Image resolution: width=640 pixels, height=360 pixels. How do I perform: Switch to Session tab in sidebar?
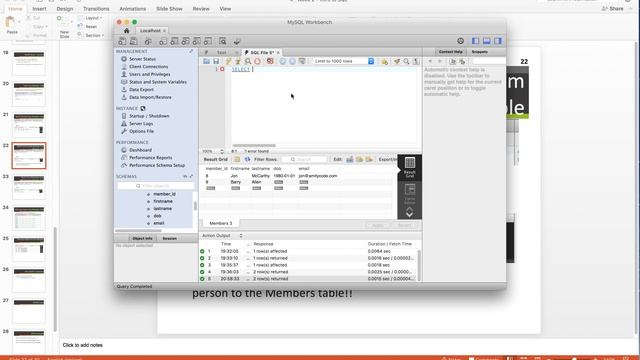pos(169,238)
